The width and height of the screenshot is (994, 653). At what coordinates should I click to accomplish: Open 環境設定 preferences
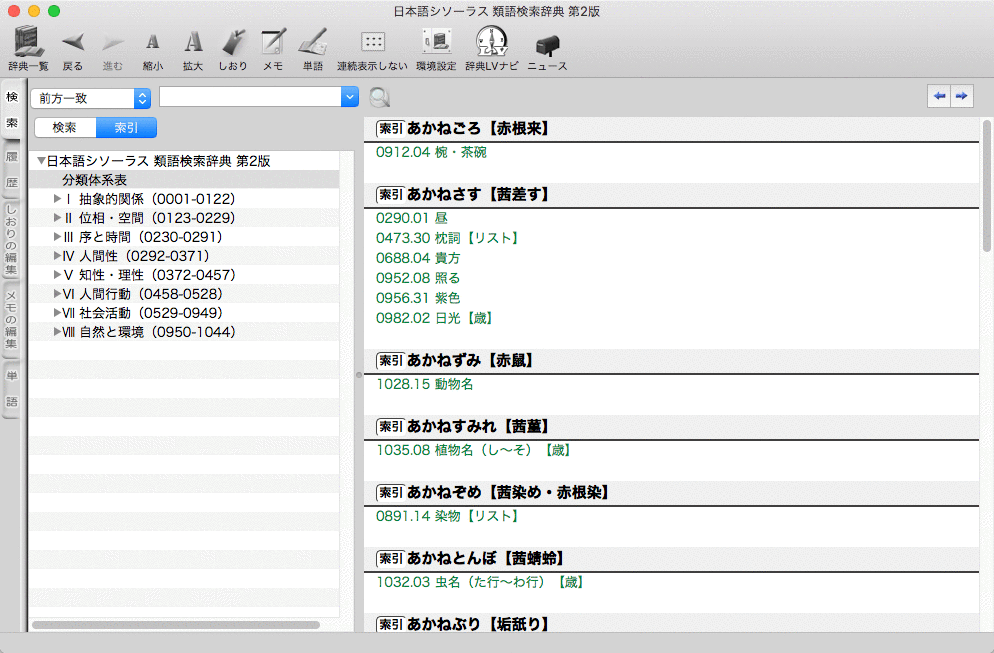coord(436,49)
